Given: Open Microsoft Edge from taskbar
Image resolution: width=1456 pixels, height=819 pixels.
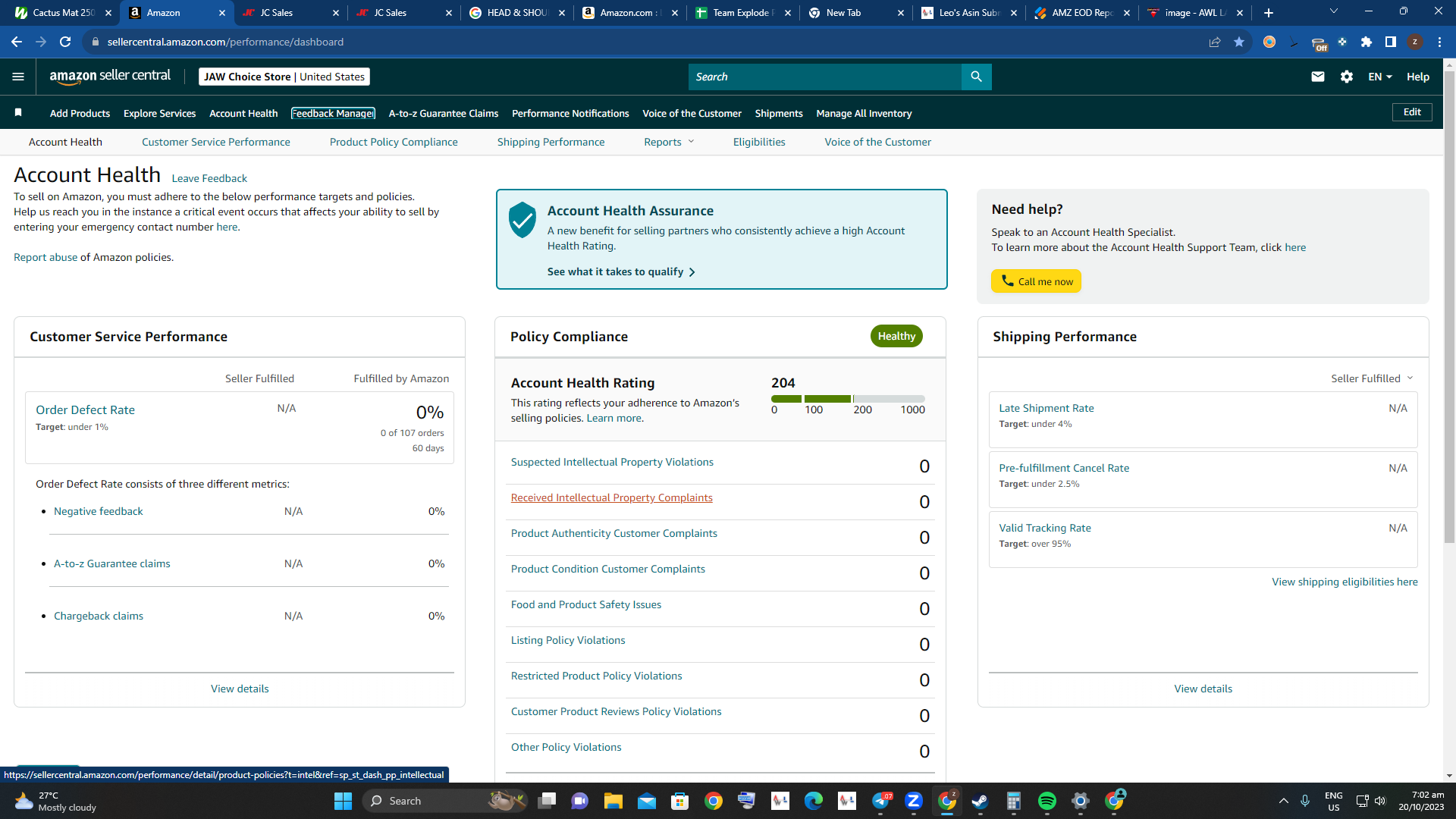Looking at the screenshot, I should tap(814, 801).
